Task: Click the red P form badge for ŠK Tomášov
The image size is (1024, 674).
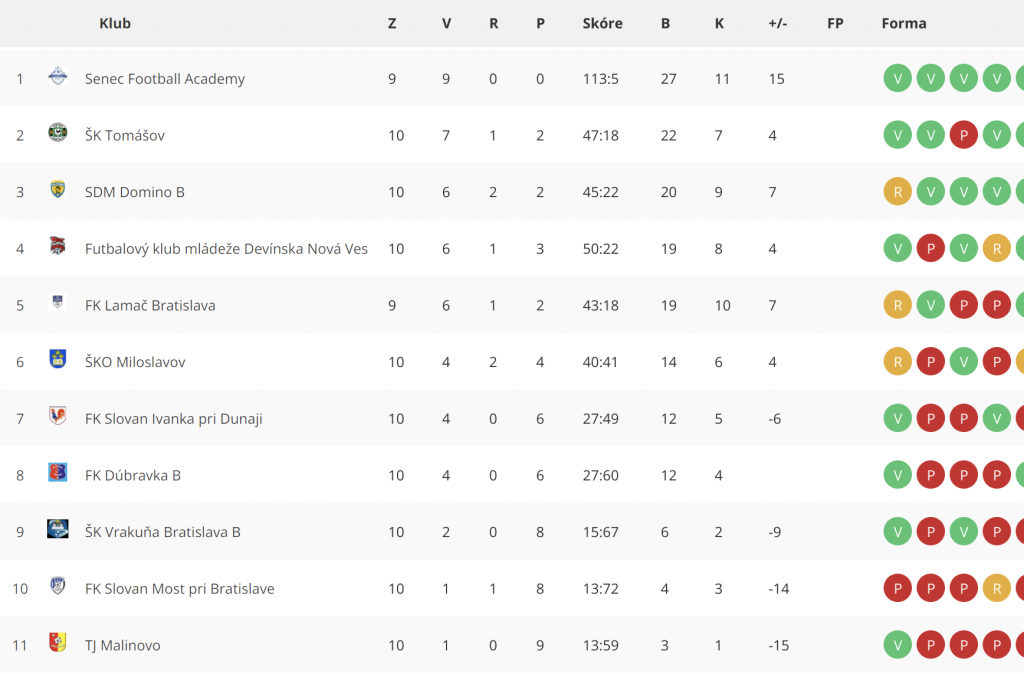Action: (963, 135)
